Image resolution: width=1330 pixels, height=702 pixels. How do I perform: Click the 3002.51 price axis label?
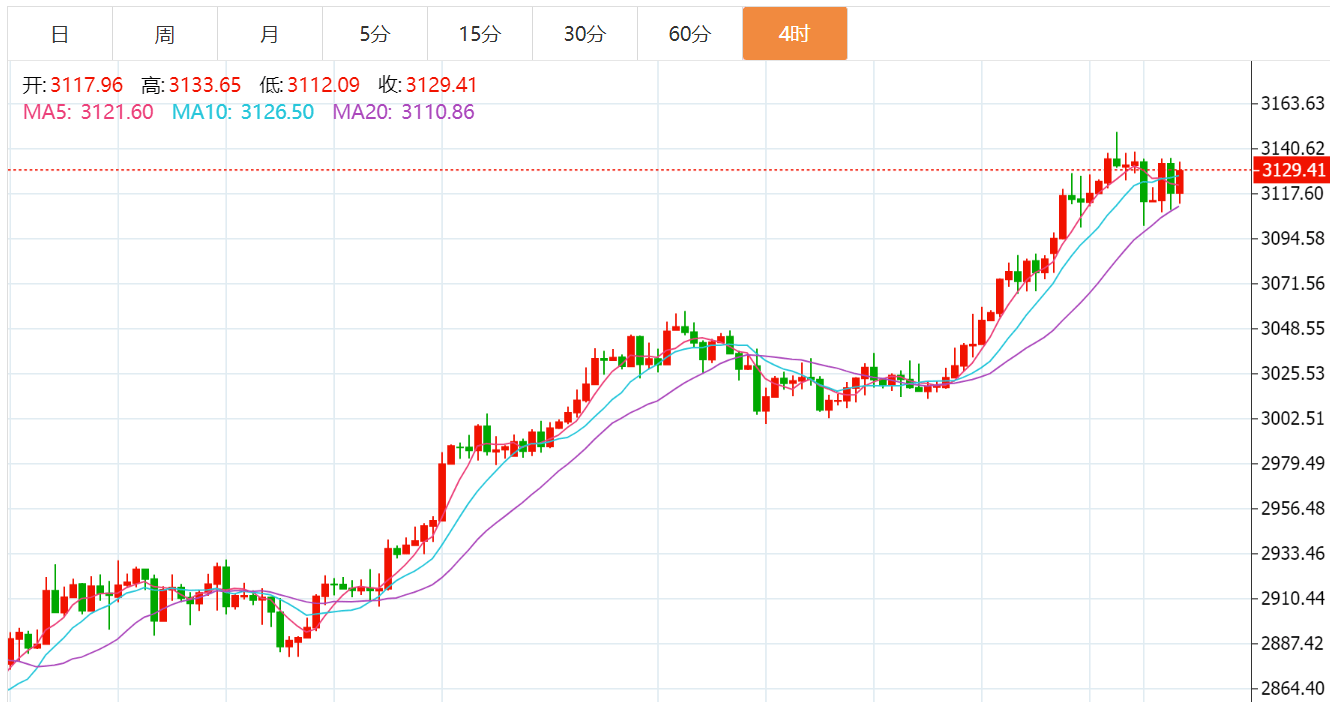pos(1292,418)
